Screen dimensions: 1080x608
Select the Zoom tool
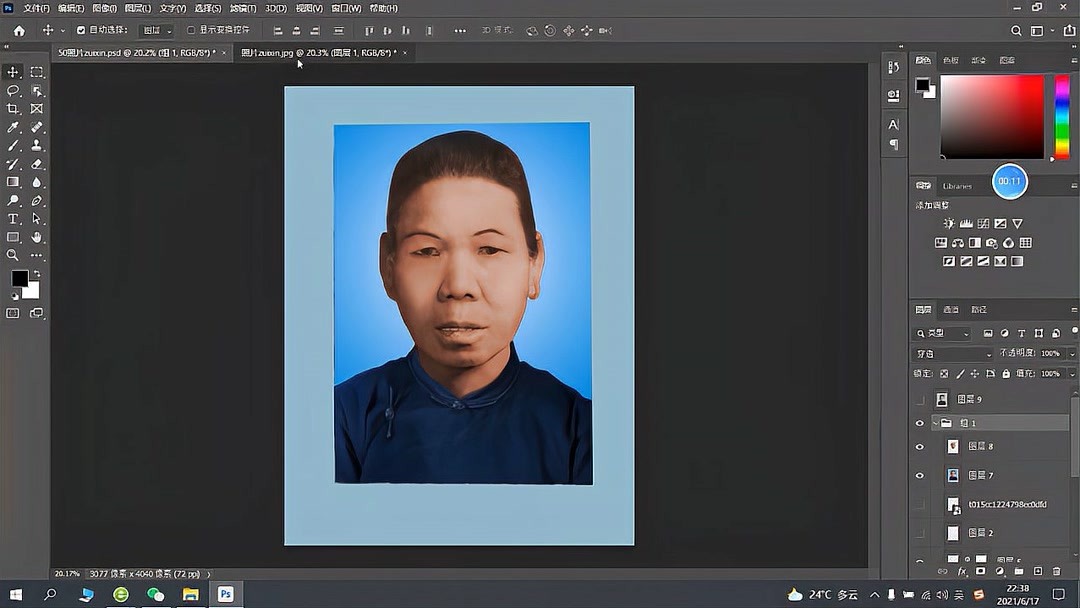(x=13, y=254)
